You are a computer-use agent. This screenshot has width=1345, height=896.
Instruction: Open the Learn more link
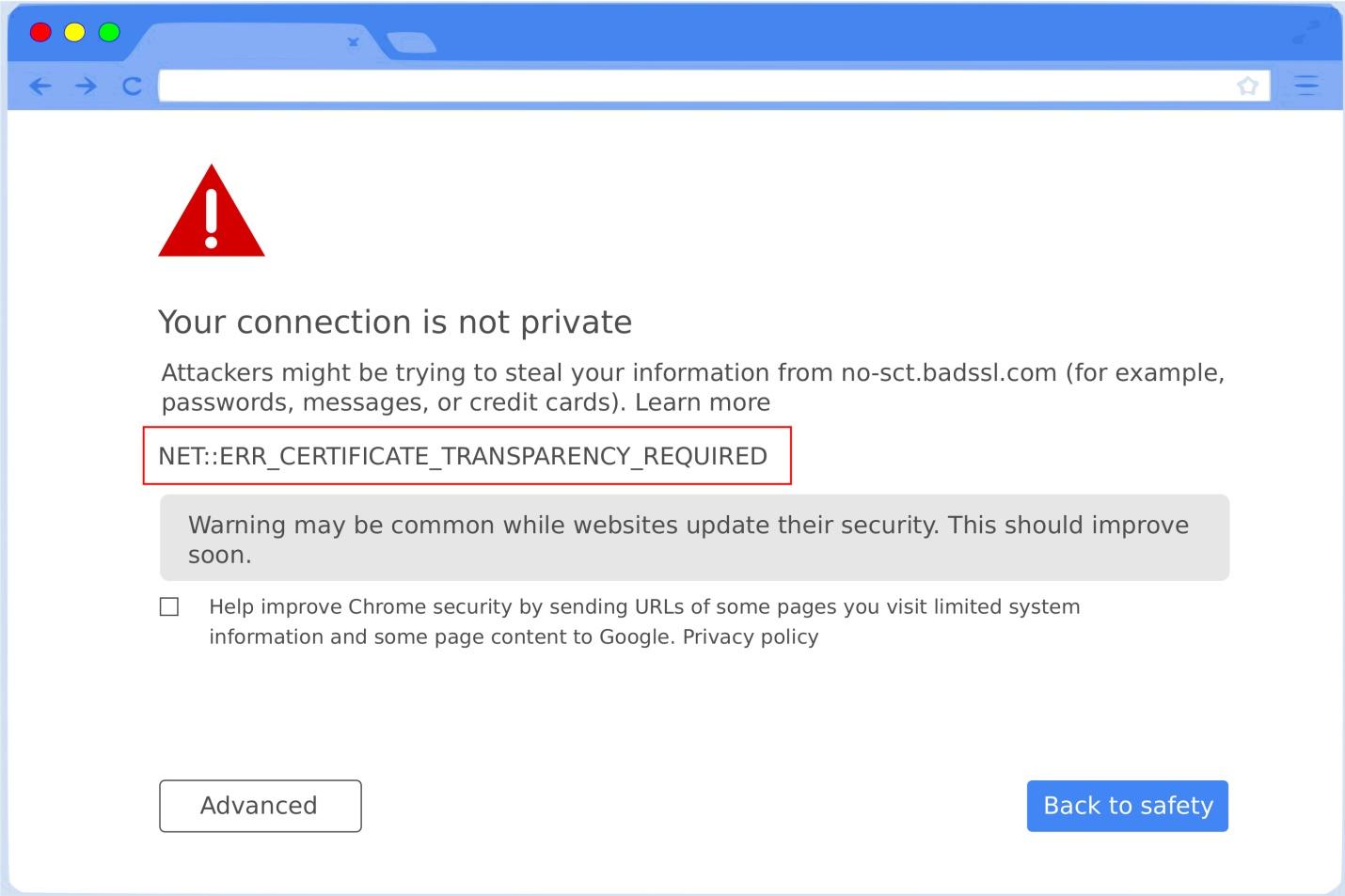tap(703, 401)
